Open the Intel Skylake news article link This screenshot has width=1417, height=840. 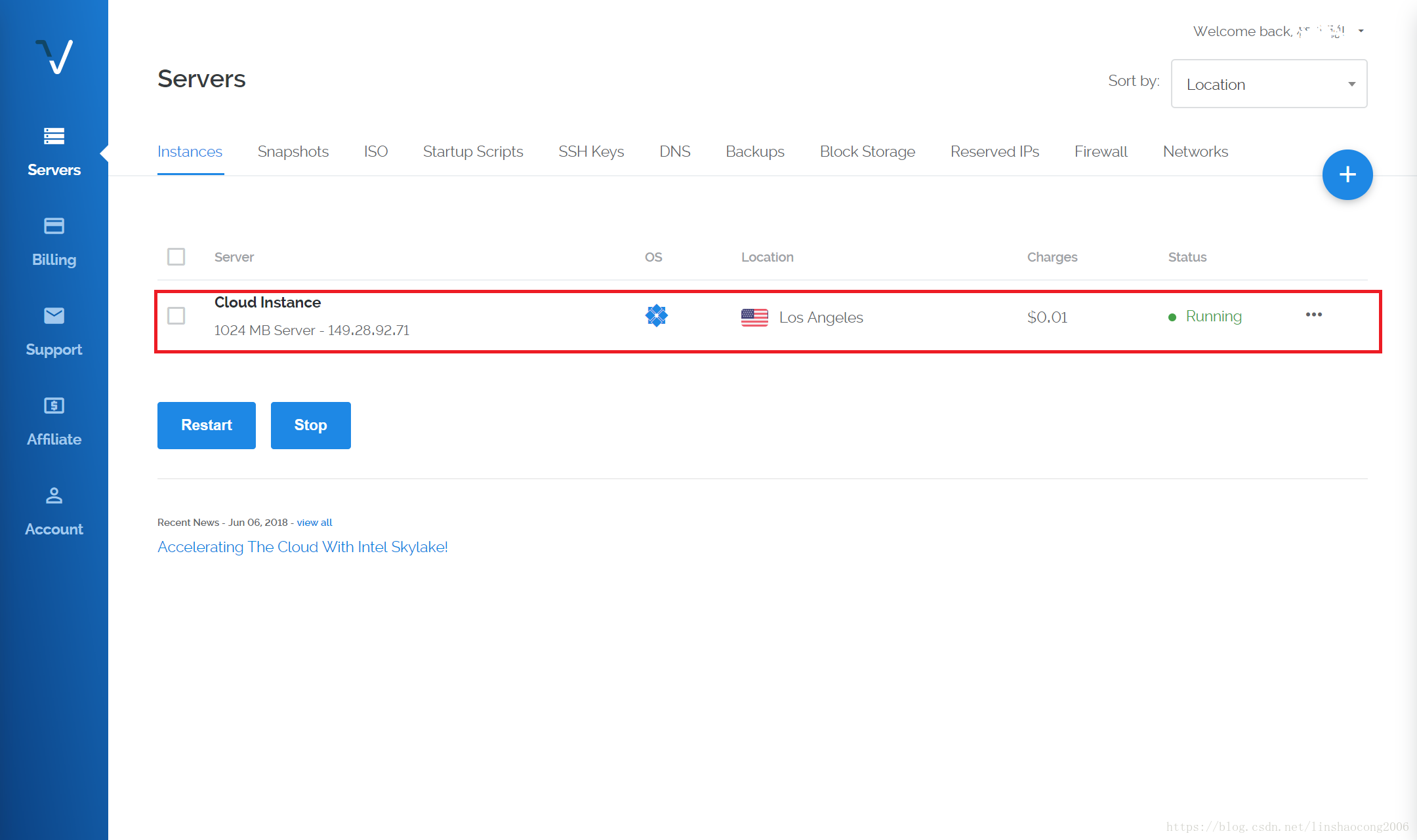click(x=302, y=547)
